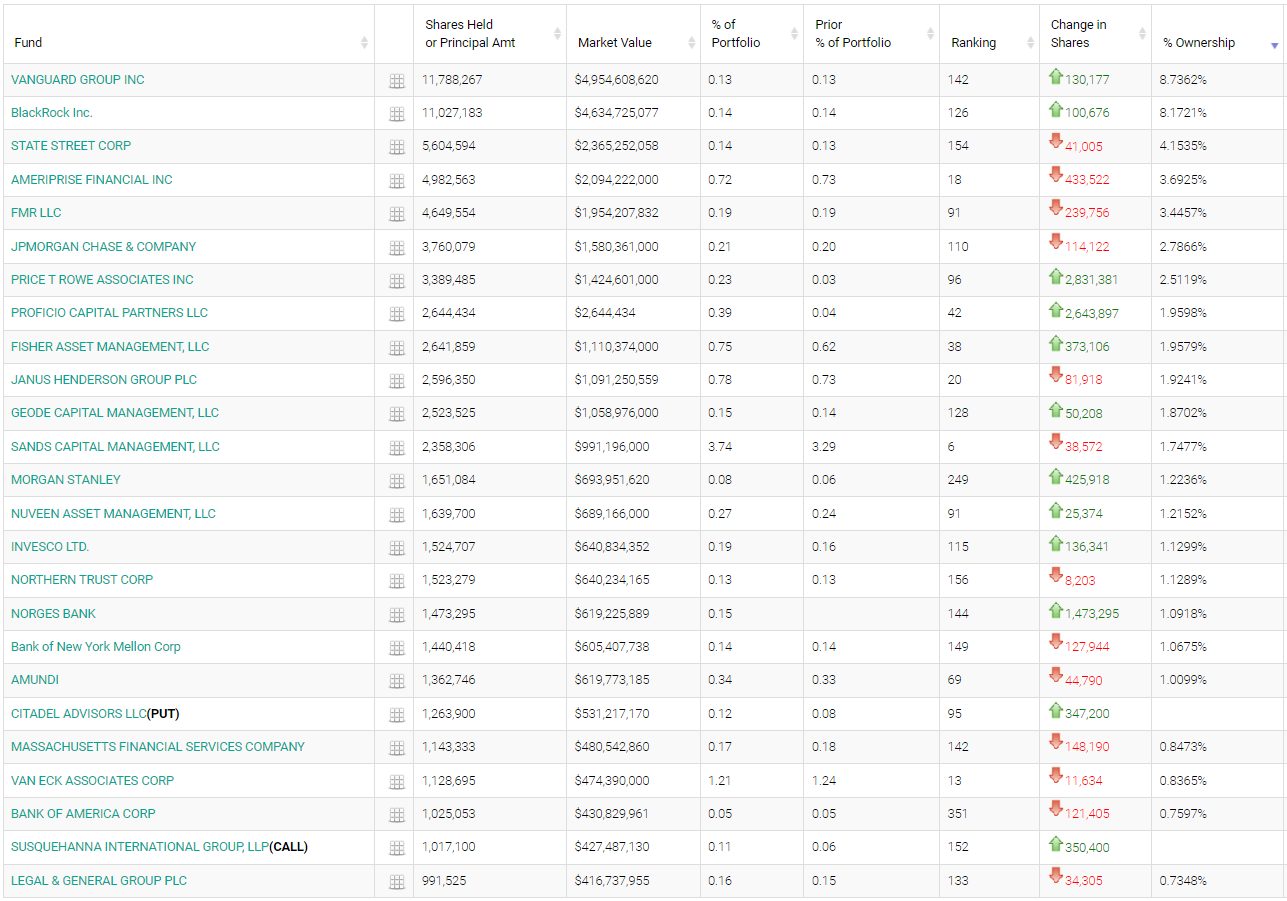Click grid icon for LEGAL & GENERAL GROUP

click(396, 882)
